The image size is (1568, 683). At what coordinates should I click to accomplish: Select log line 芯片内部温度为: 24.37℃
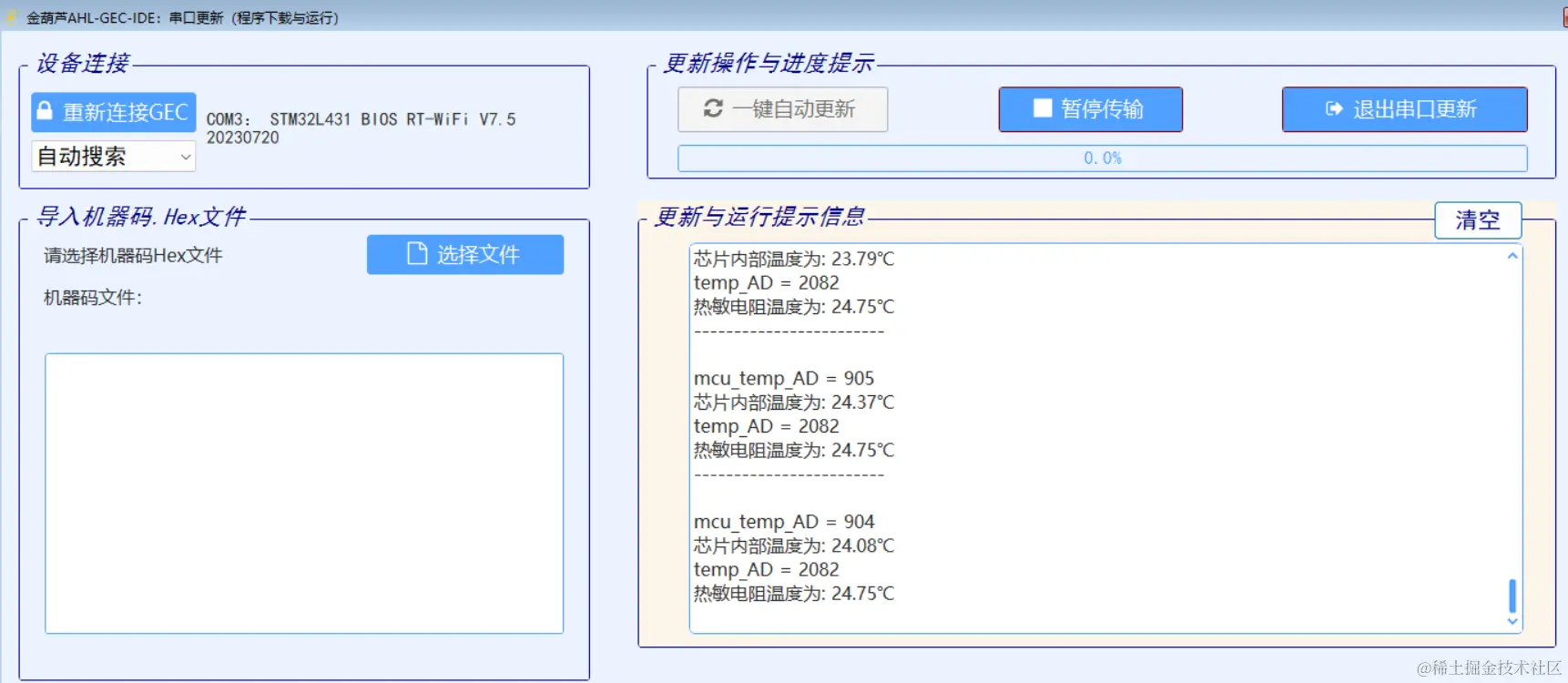pos(794,402)
